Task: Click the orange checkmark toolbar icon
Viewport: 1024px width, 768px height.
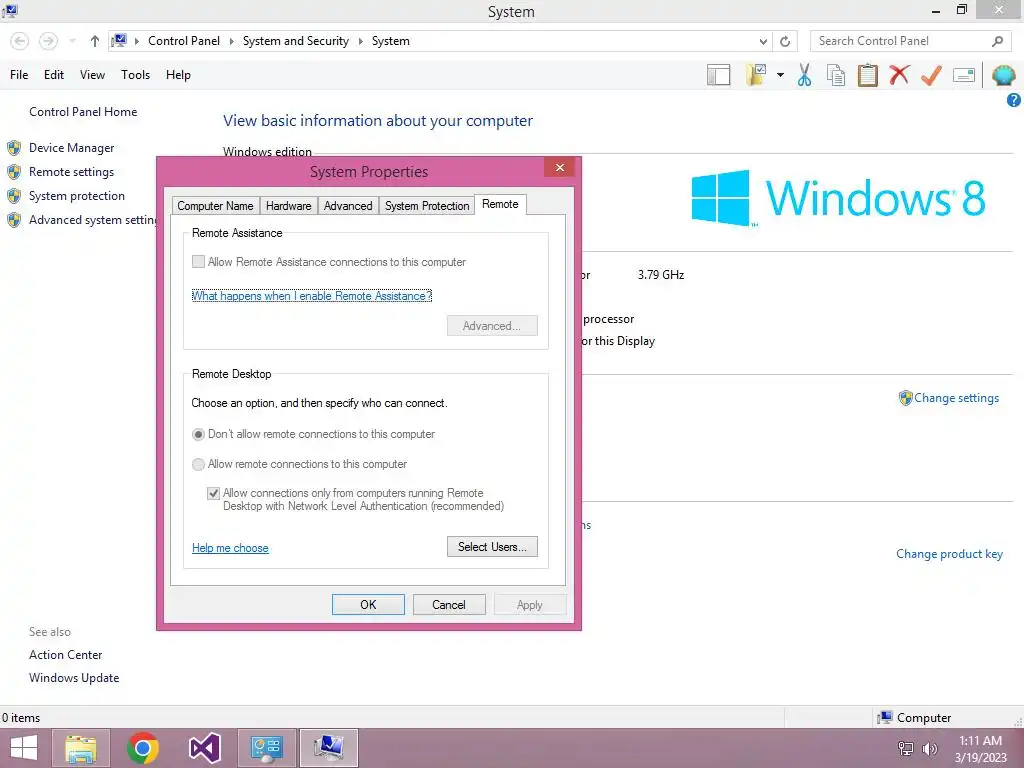Action: [931, 75]
